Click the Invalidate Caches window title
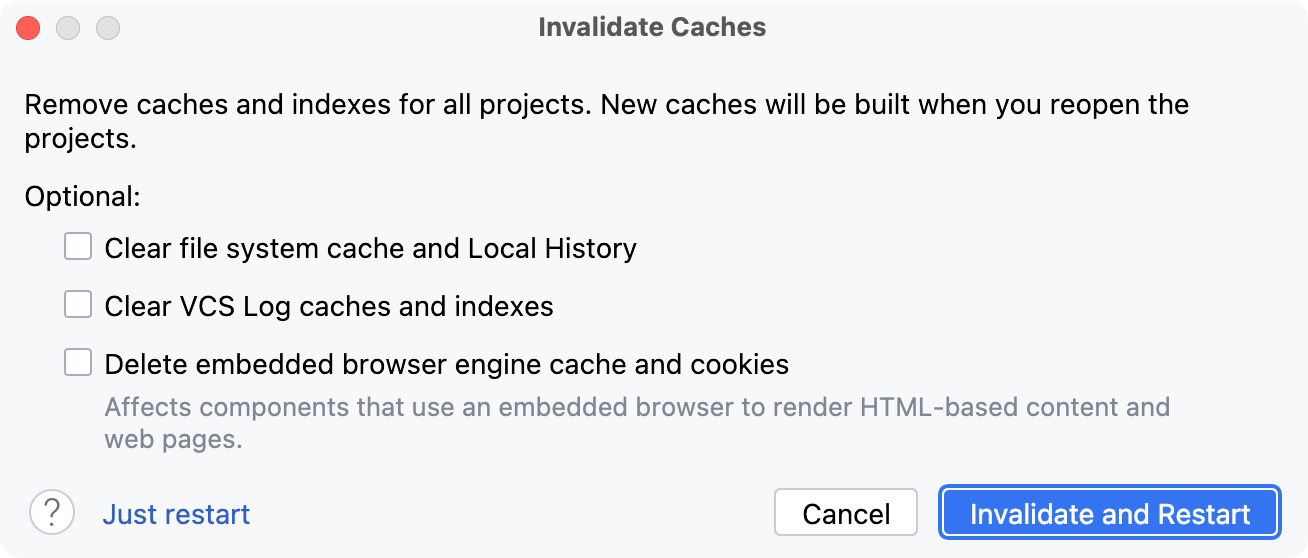1308x558 pixels. (652, 27)
